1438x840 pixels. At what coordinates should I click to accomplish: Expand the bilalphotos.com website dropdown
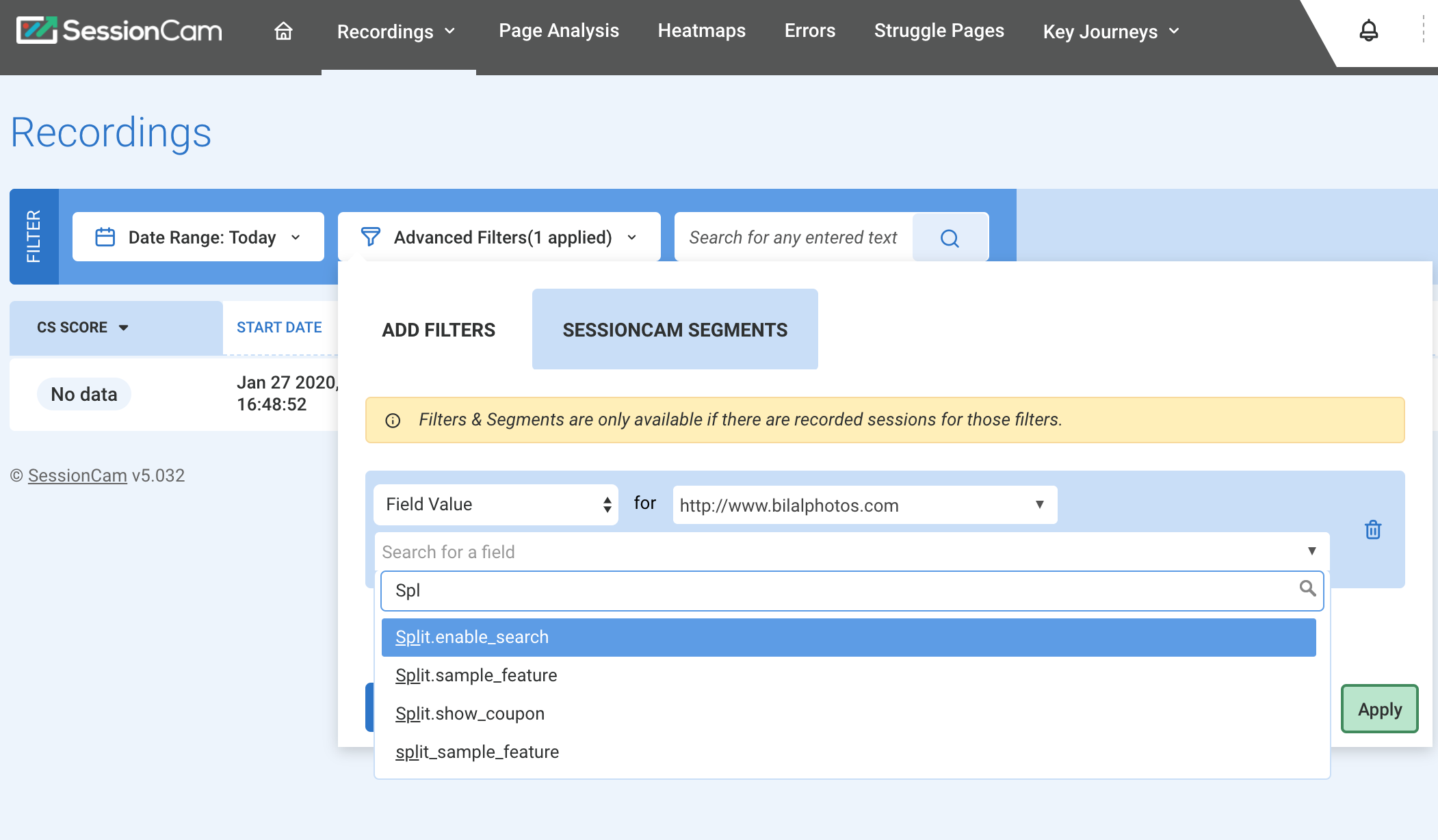pos(864,506)
